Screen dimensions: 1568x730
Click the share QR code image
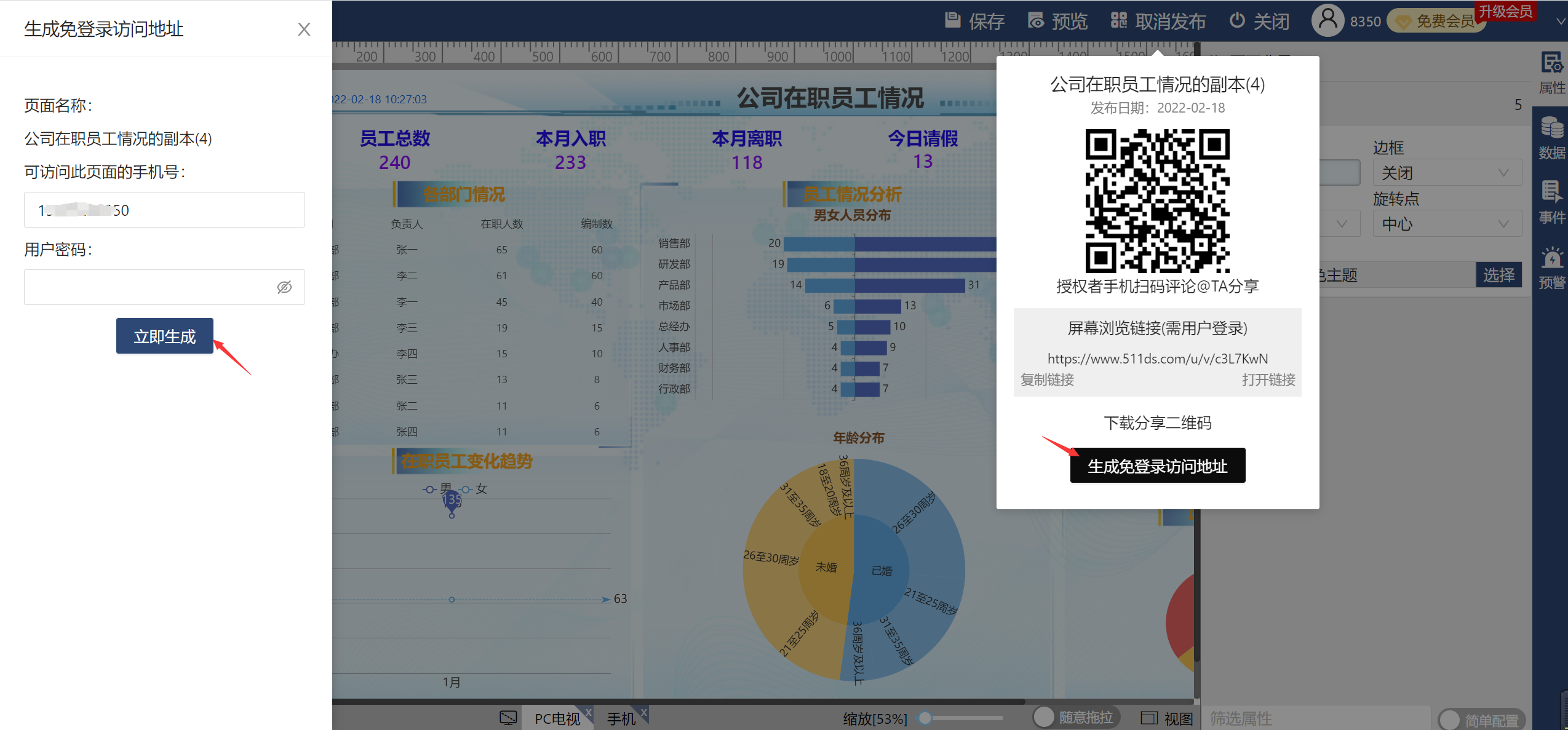(1158, 200)
